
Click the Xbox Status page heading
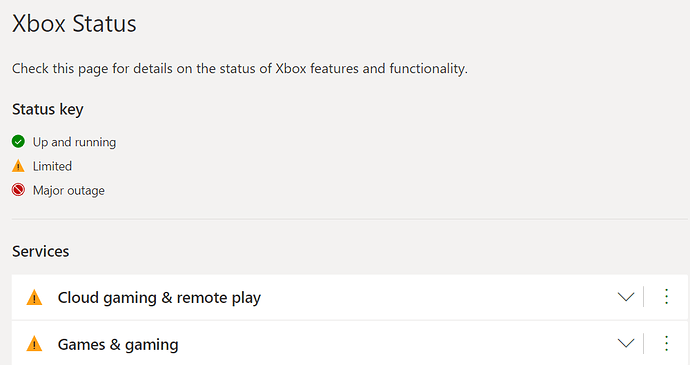point(74,23)
